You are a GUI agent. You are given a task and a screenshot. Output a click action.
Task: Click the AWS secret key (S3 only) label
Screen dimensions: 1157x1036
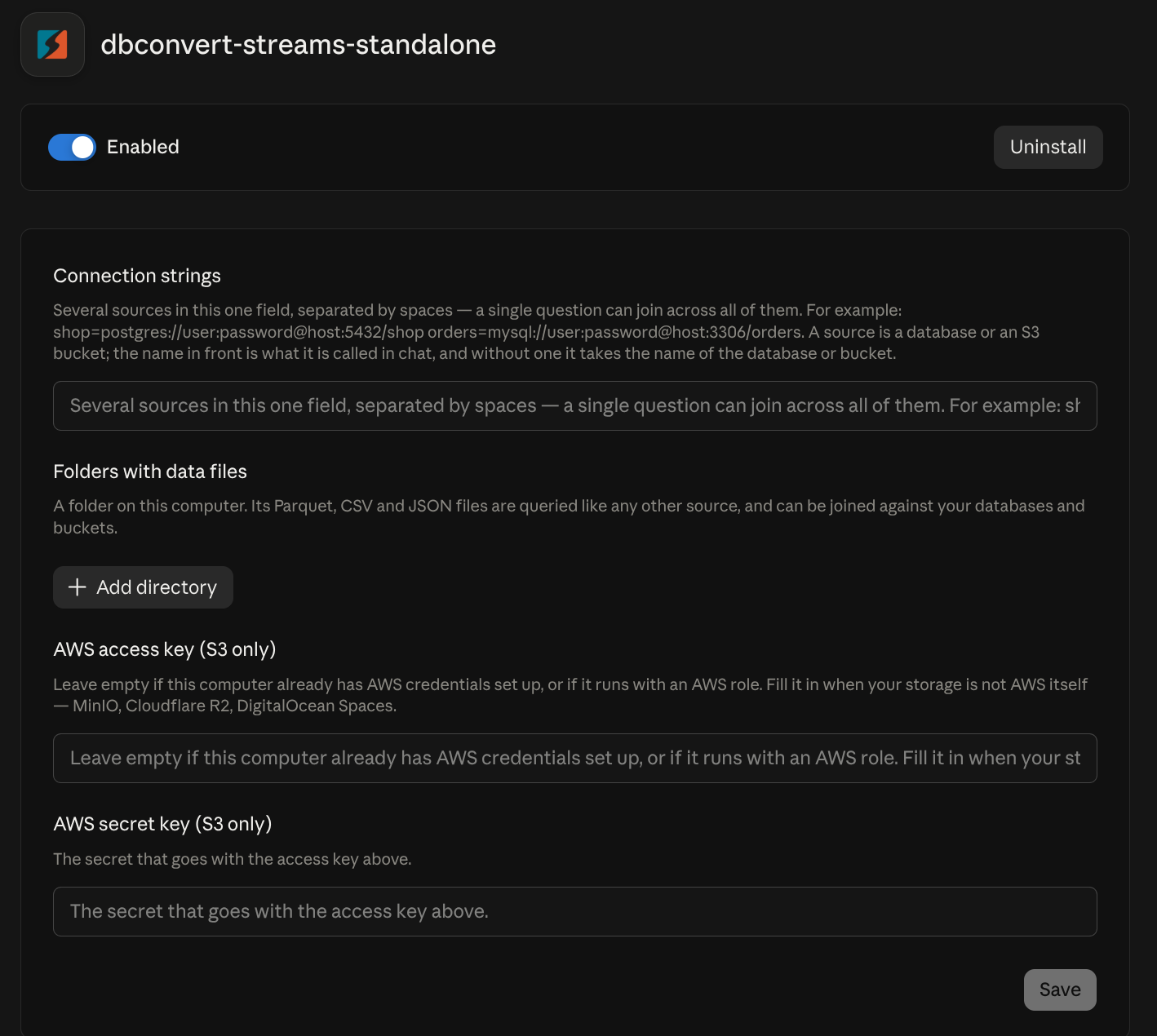(x=162, y=824)
